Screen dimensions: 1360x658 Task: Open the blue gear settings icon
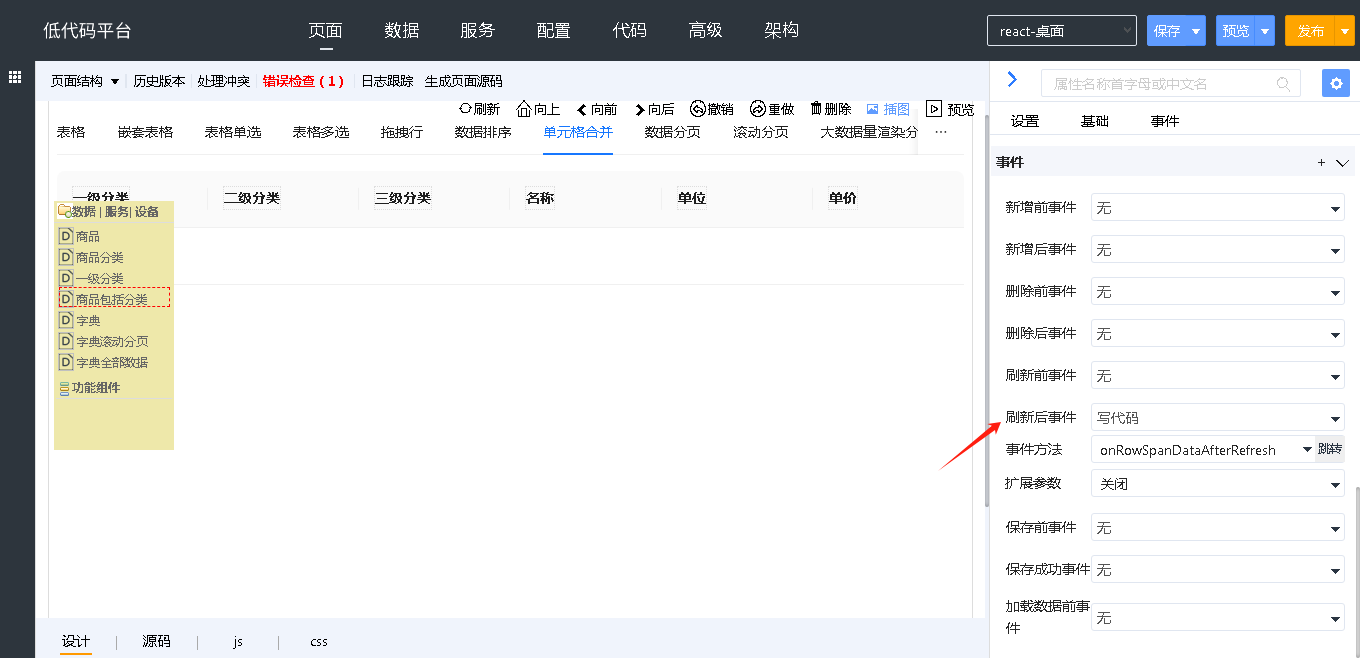(x=1336, y=83)
